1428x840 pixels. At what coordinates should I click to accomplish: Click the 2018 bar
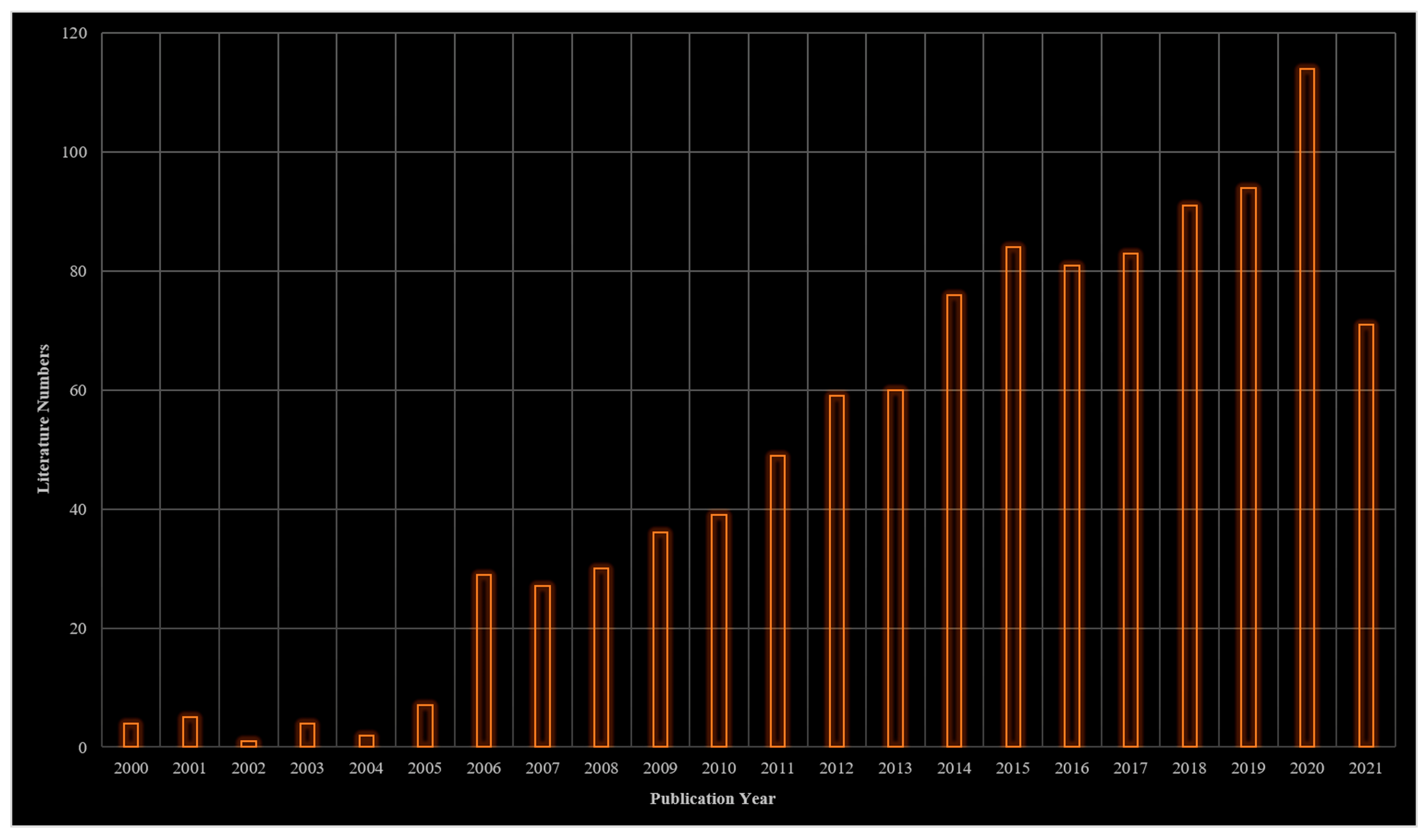point(1189,476)
